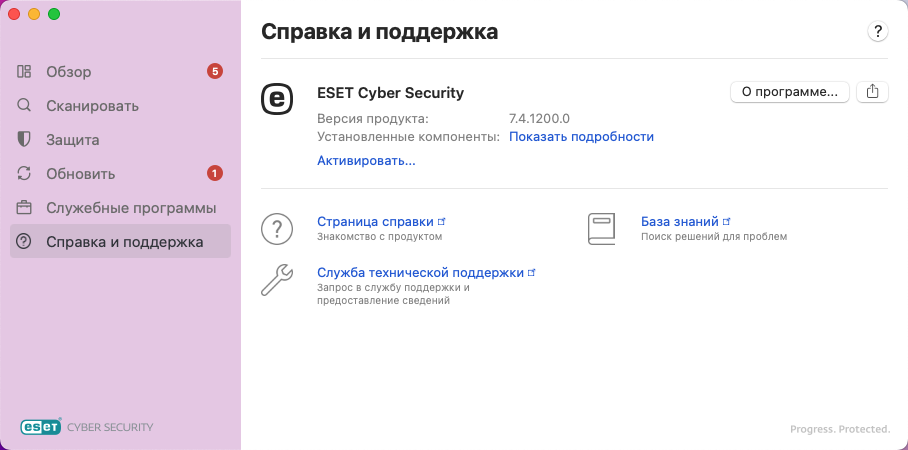Click the red badge showing 1 on Обновить
The width and height of the screenshot is (908, 450).
pyautogui.click(x=214, y=173)
